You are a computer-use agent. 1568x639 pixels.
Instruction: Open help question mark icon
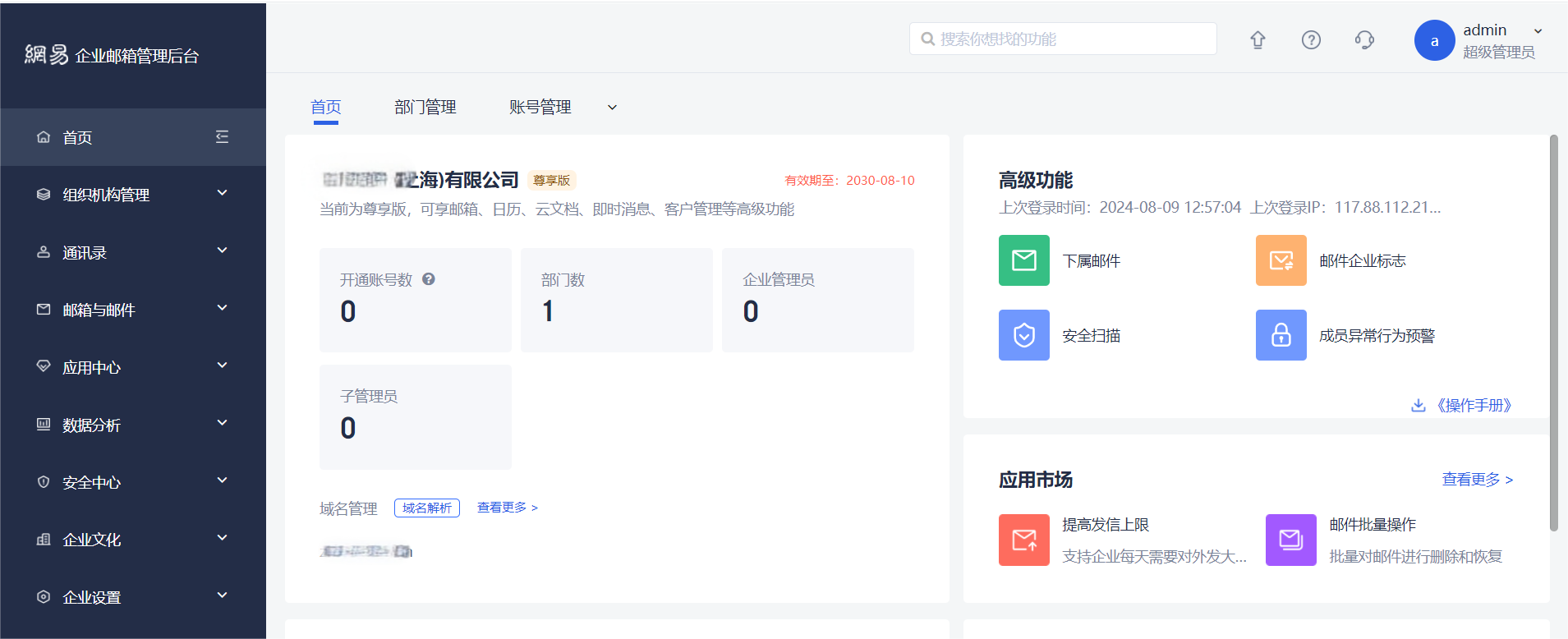[1311, 39]
